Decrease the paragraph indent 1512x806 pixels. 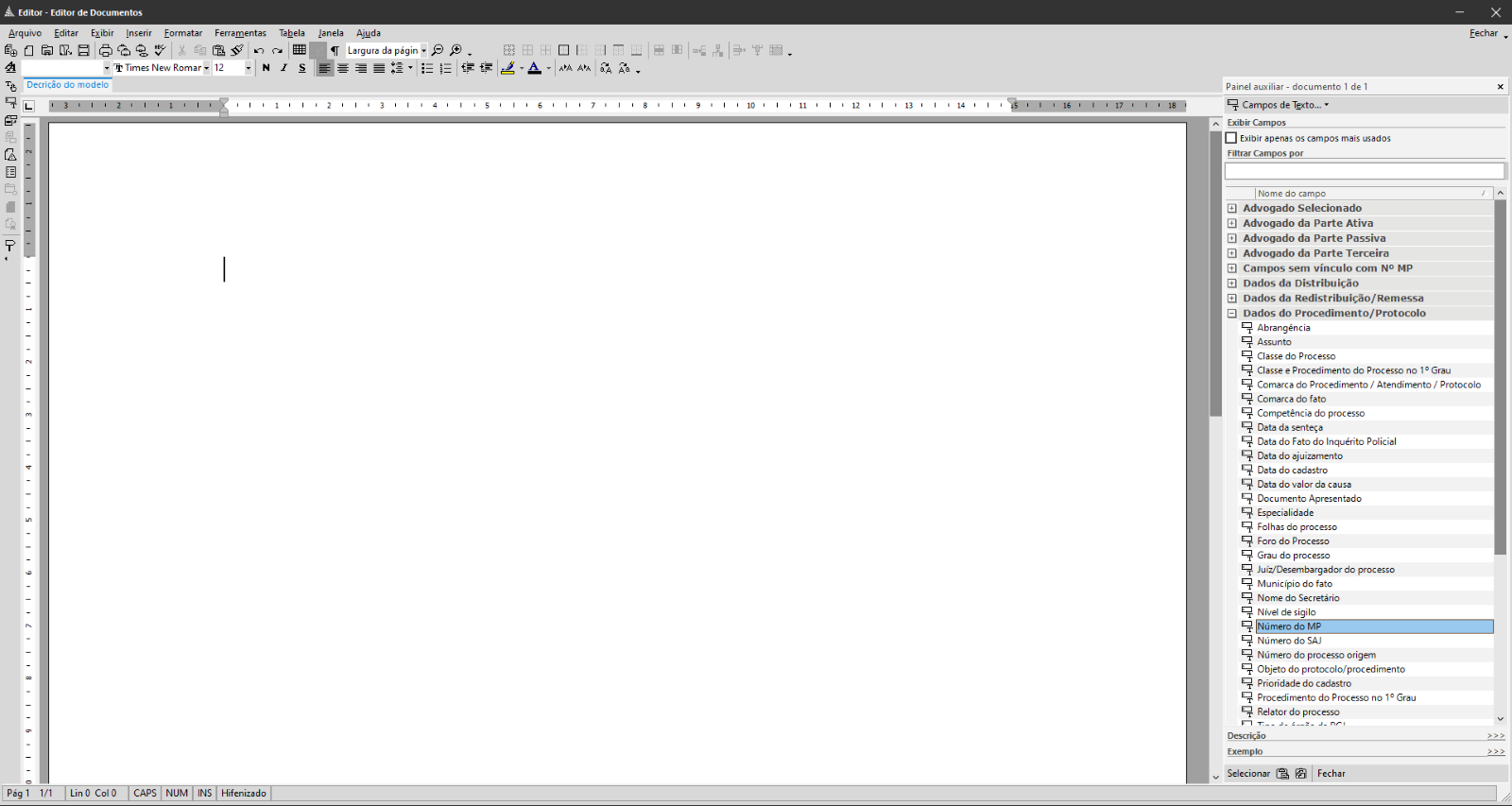[x=468, y=68]
